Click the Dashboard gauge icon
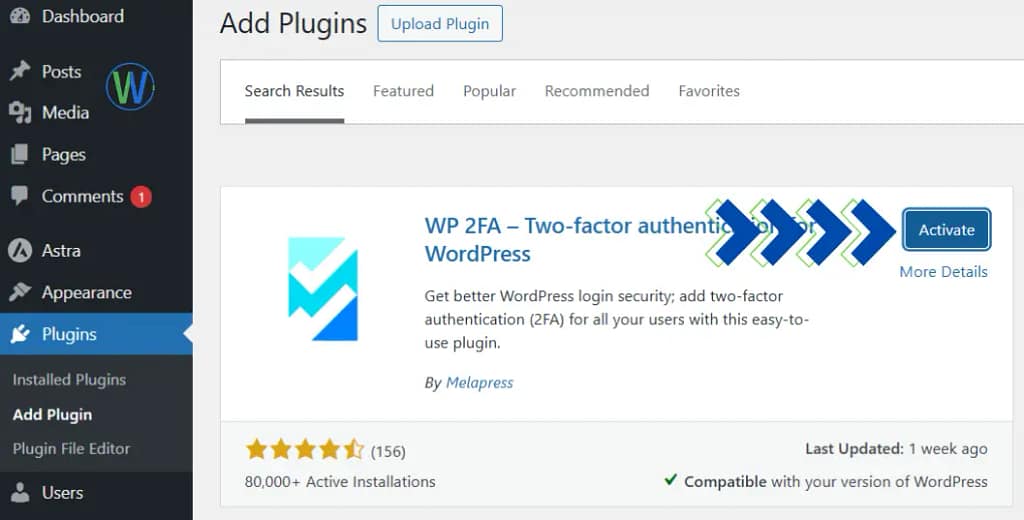Image resolution: width=1024 pixels, height=520 pixels. [20, 16]
